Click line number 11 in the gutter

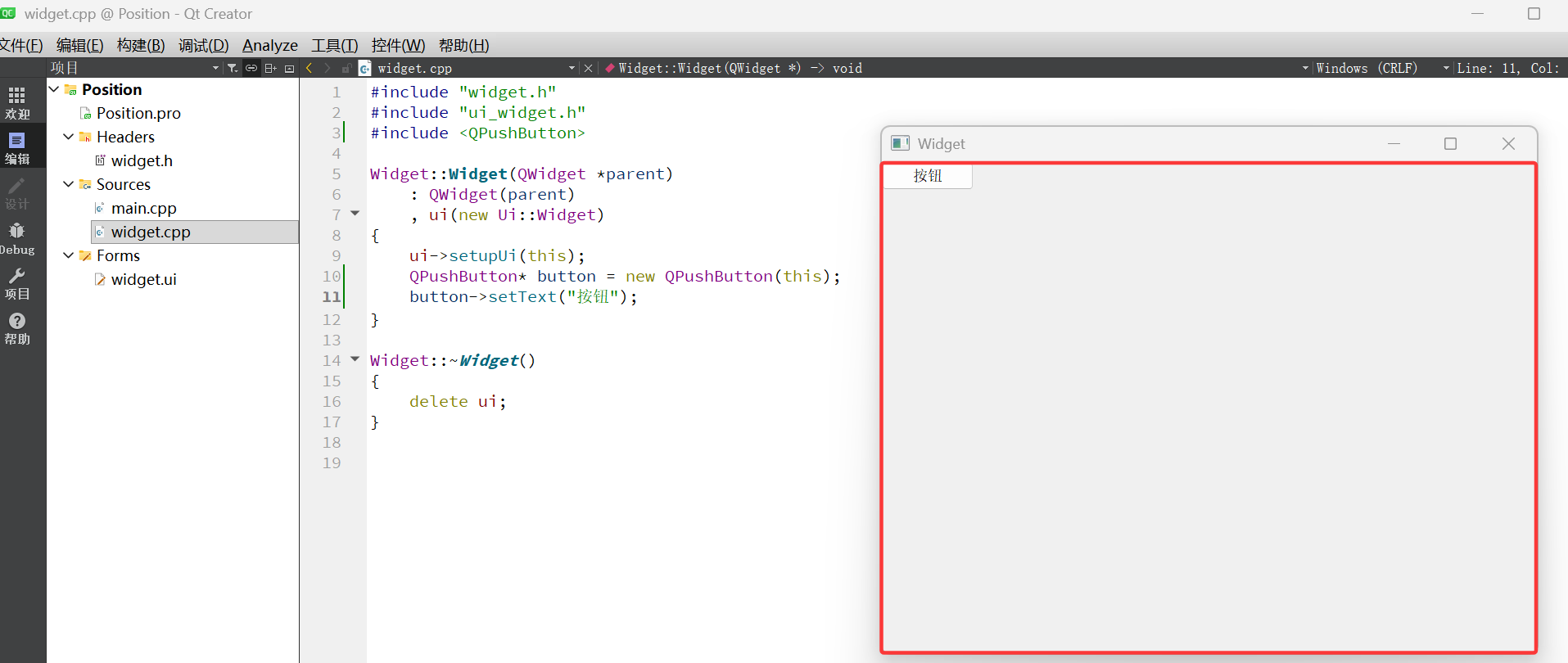pos(332,296)
